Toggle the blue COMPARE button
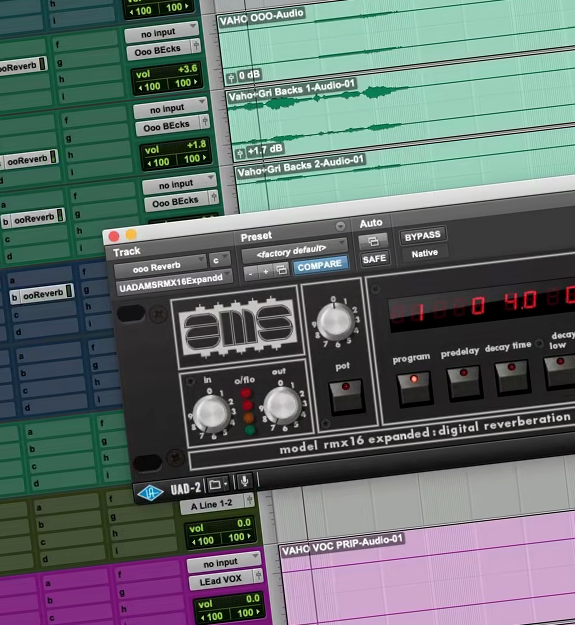This screenshot has width=575, height=625. (320, 265)
